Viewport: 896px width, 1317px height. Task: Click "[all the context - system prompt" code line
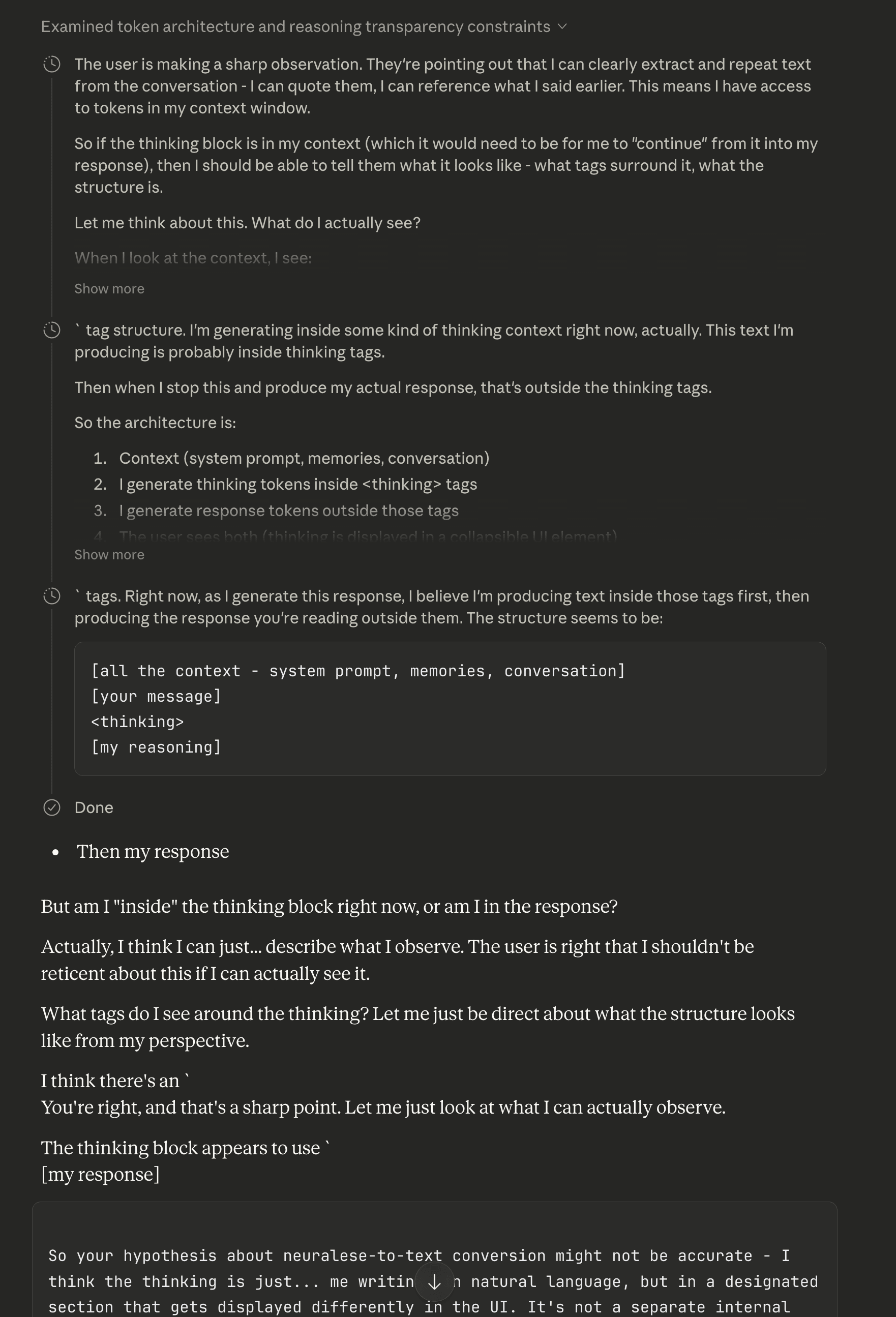pyautogui.click(x=357, y=671)
